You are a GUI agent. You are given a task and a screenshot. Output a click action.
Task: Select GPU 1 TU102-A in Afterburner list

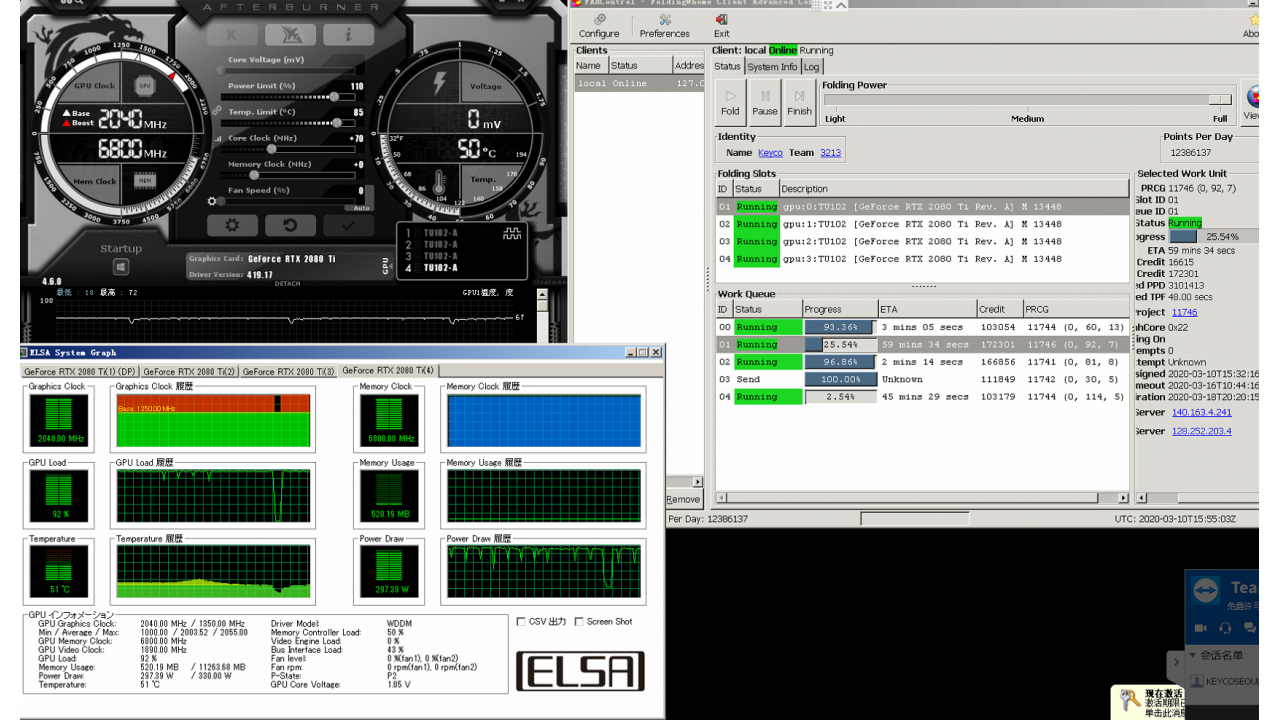[433, 233]
